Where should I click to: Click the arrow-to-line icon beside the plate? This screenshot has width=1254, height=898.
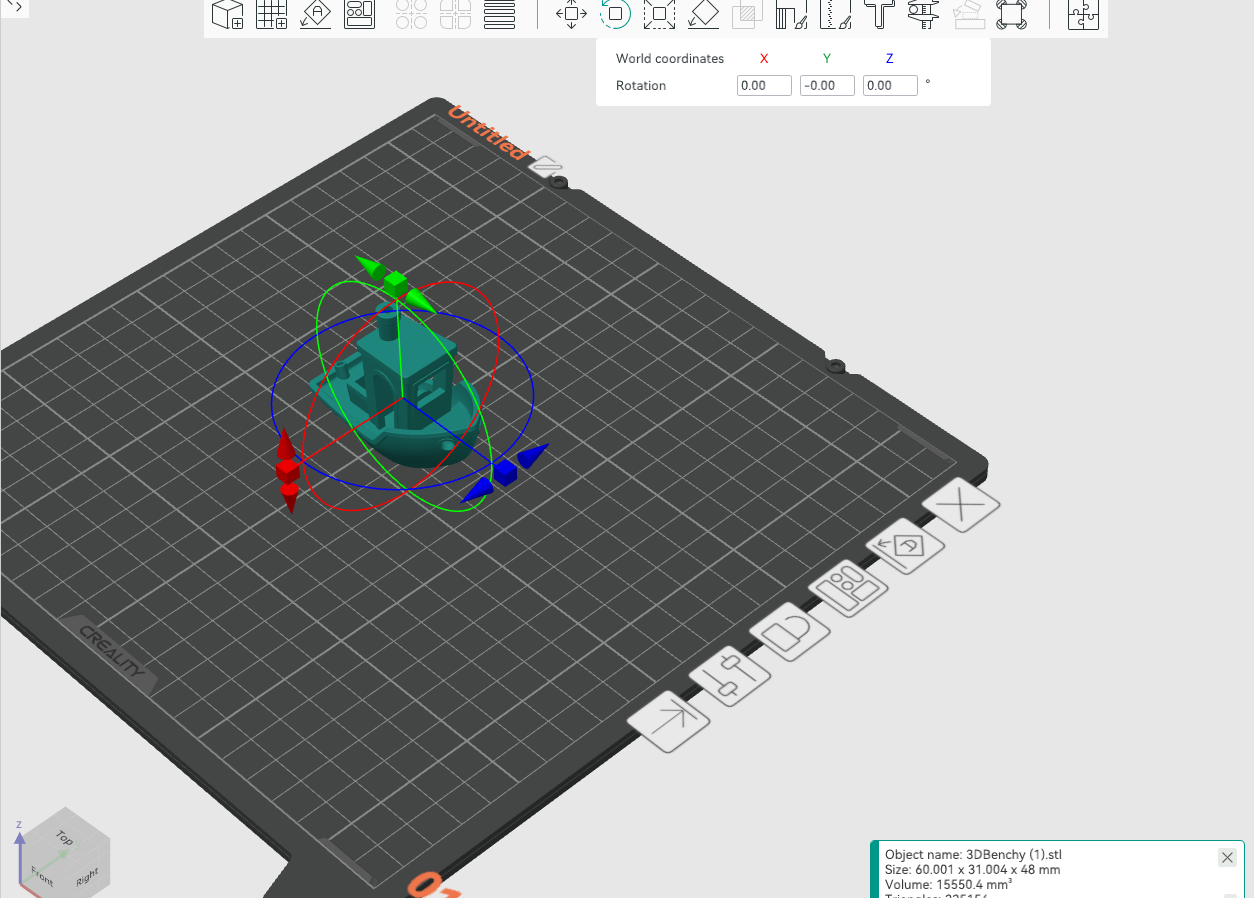pyautogui.click(x=669, y=722)
